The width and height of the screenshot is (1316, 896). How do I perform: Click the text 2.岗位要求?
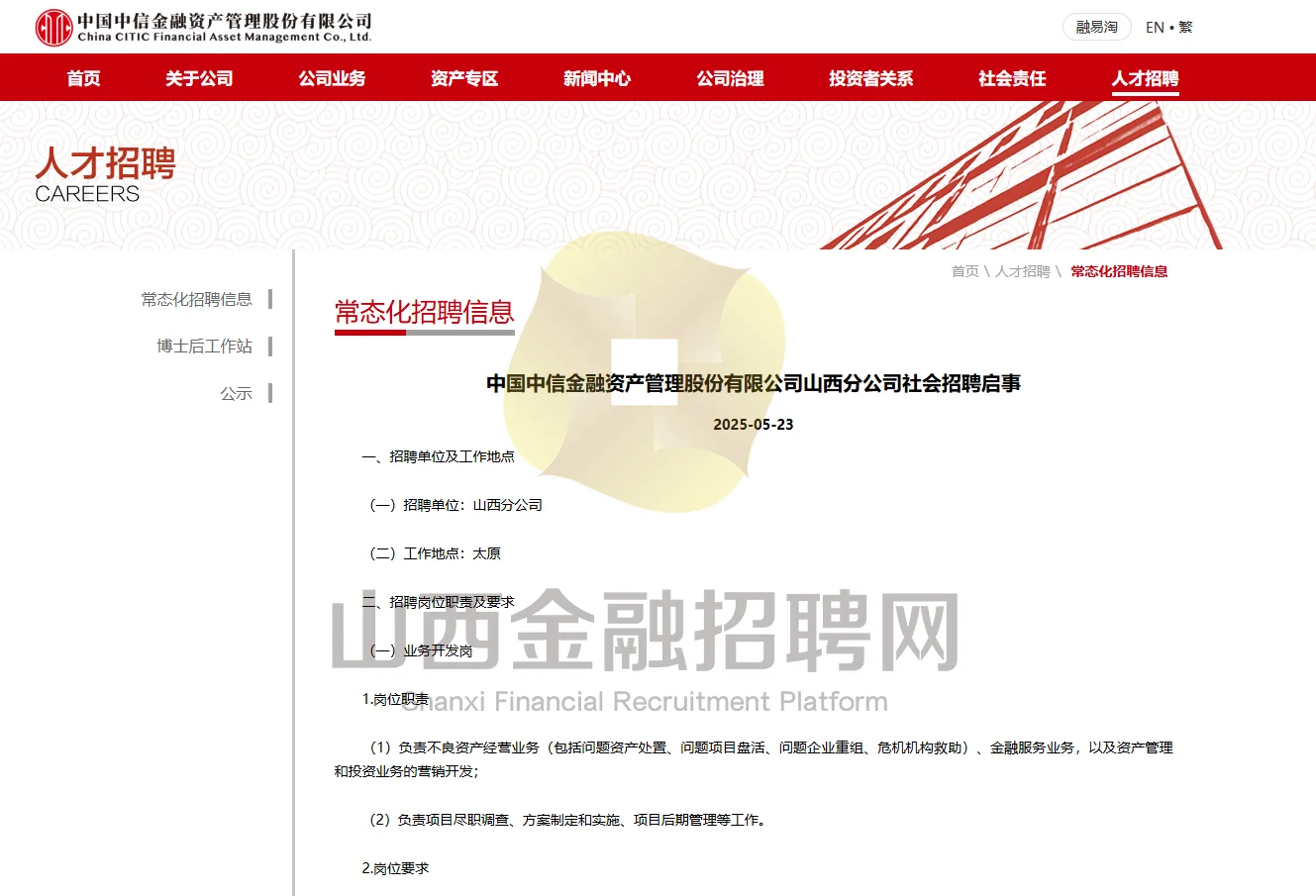(396, 868)
